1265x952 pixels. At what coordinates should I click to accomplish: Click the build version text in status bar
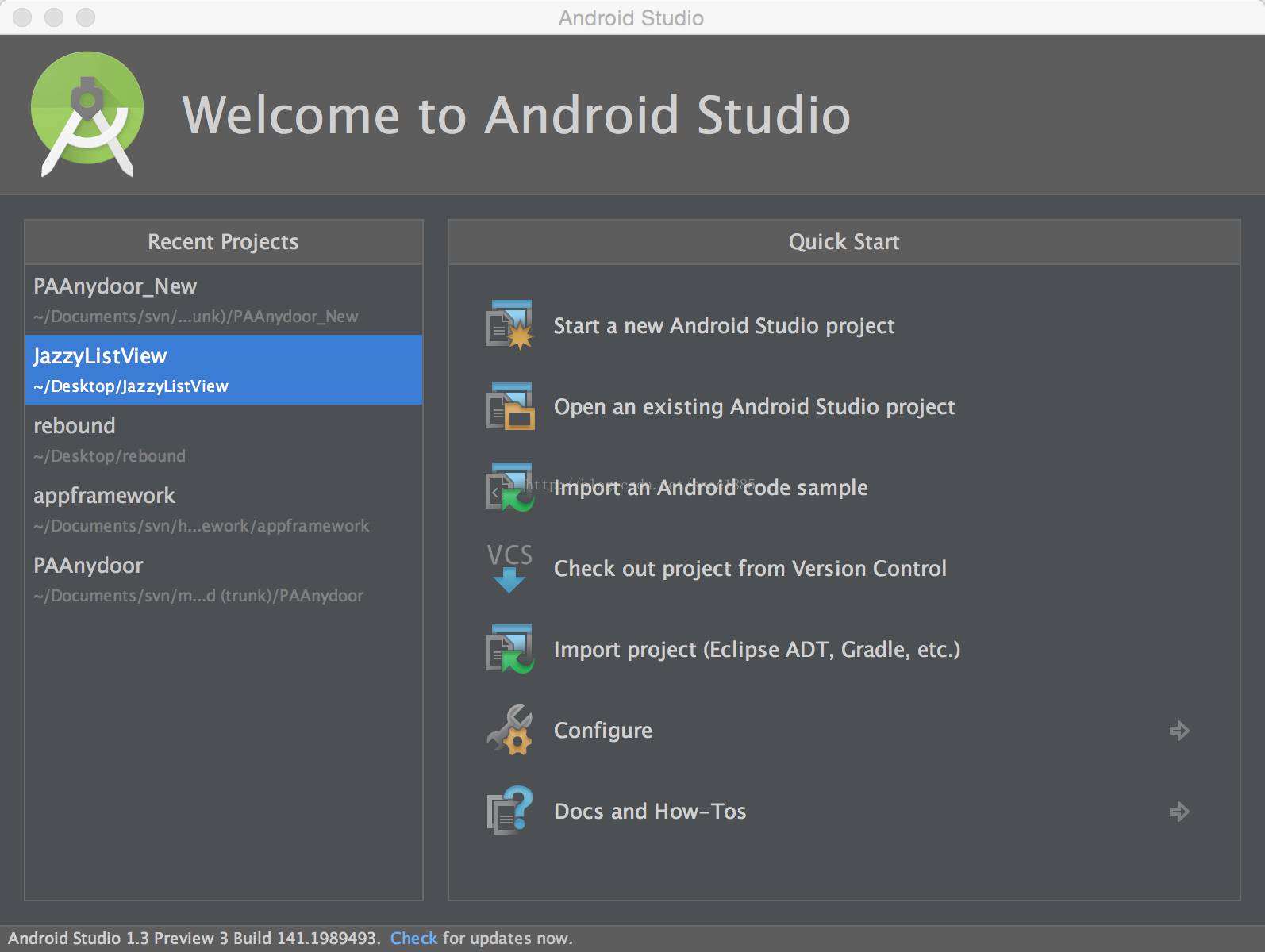click(x=194, y=939)
